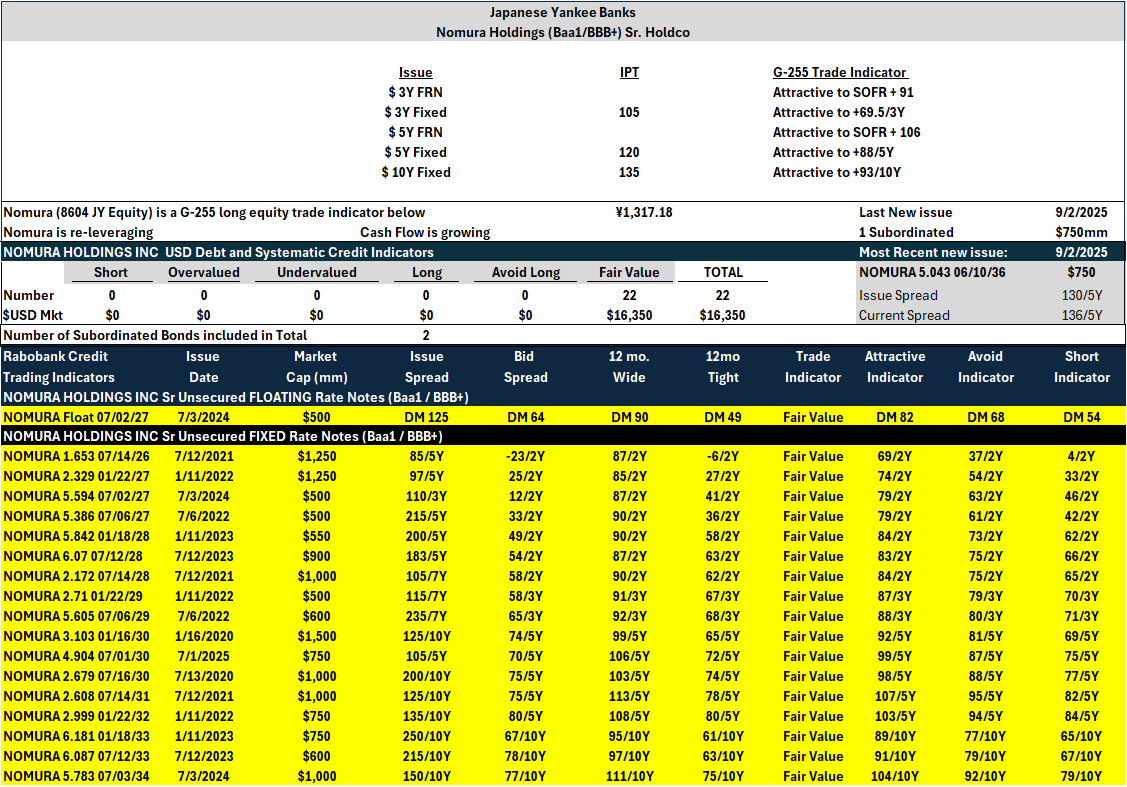The width and height of the screenshot is (1127, 787).
Task: Click the IPT column heading
Action: [x=629, y=72]
